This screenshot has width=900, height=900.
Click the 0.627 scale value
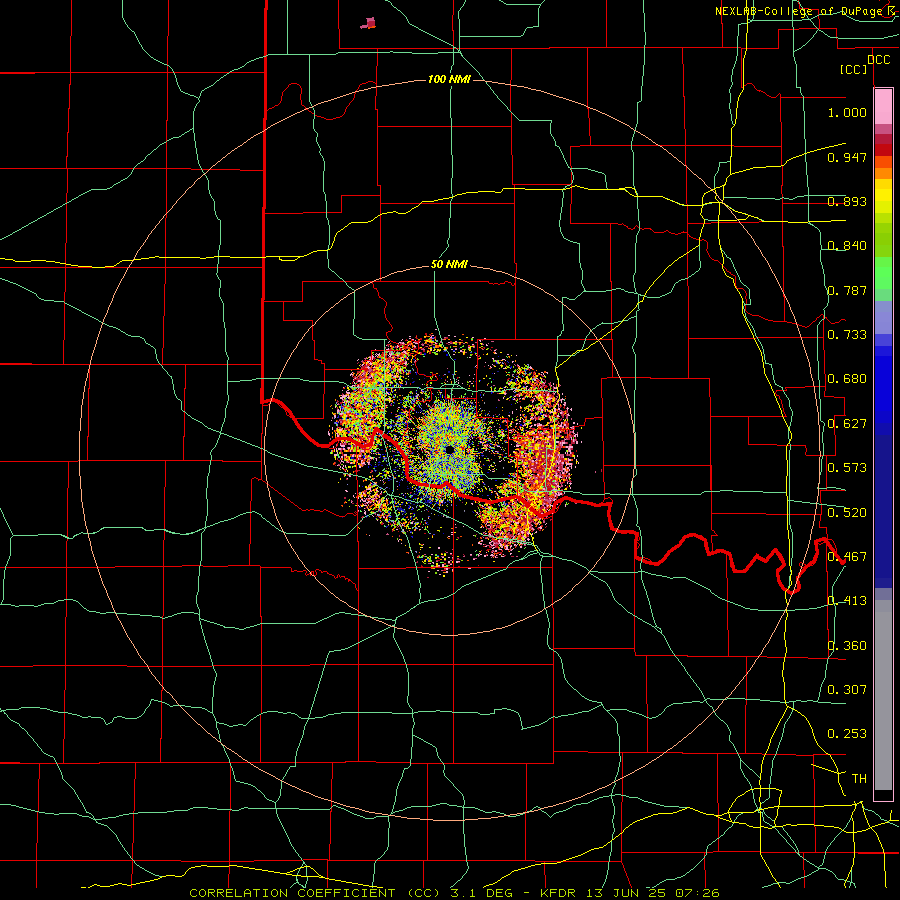click(x=847, y=424)
